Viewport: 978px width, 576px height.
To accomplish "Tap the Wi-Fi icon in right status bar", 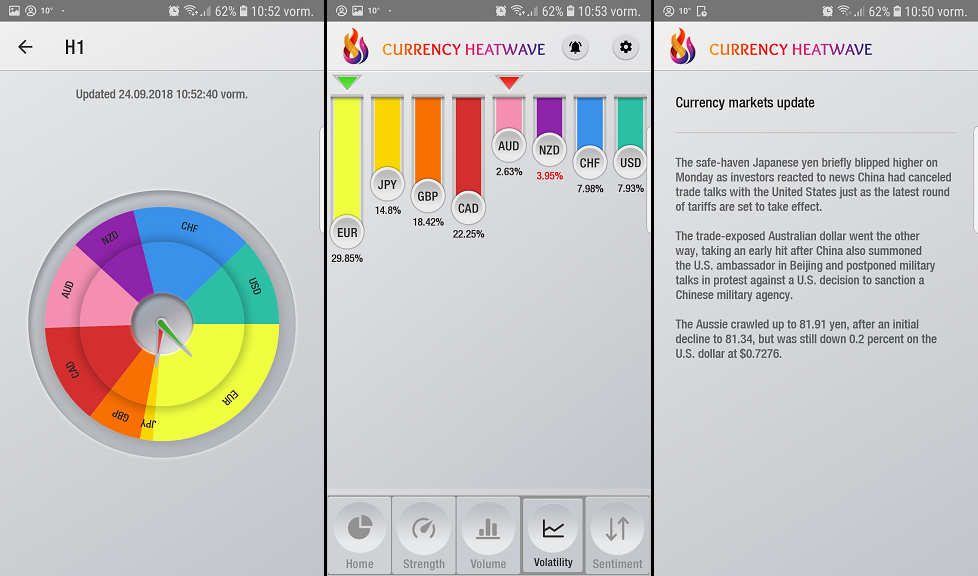I will click(x=844, y=11).
